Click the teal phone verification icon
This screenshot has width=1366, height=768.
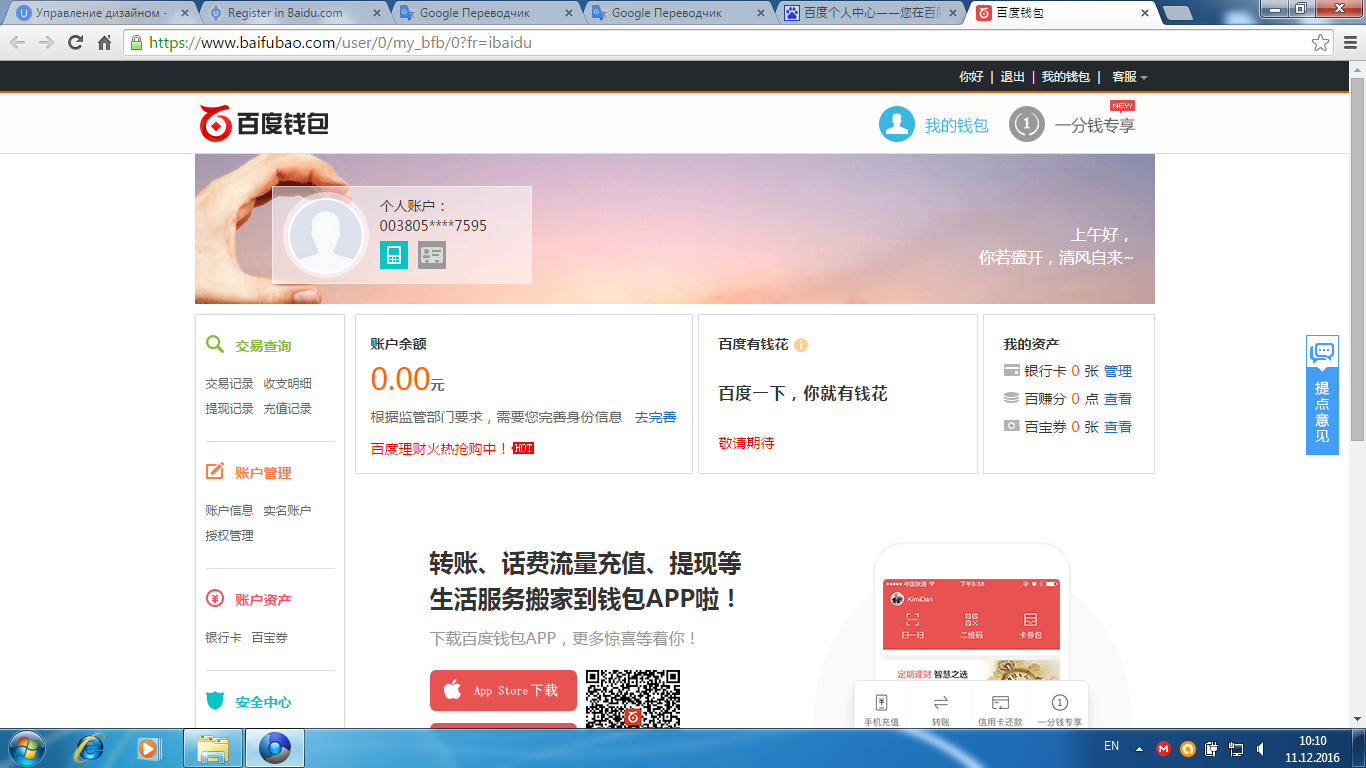[394, 255]
